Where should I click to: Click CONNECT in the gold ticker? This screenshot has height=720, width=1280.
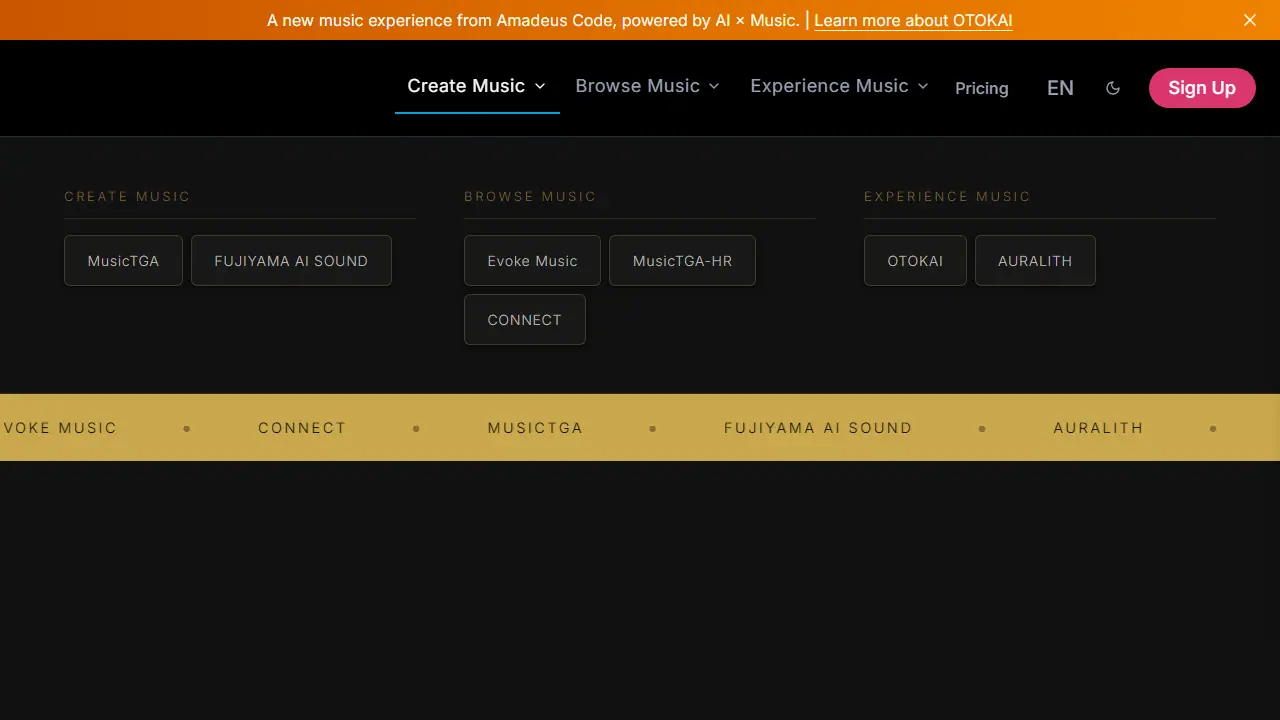(302, 428)
